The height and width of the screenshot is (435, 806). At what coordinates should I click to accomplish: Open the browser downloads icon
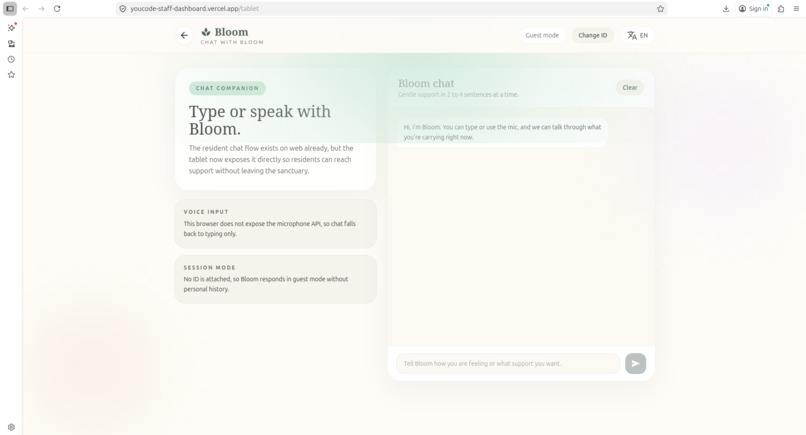[x=726, y=9]
